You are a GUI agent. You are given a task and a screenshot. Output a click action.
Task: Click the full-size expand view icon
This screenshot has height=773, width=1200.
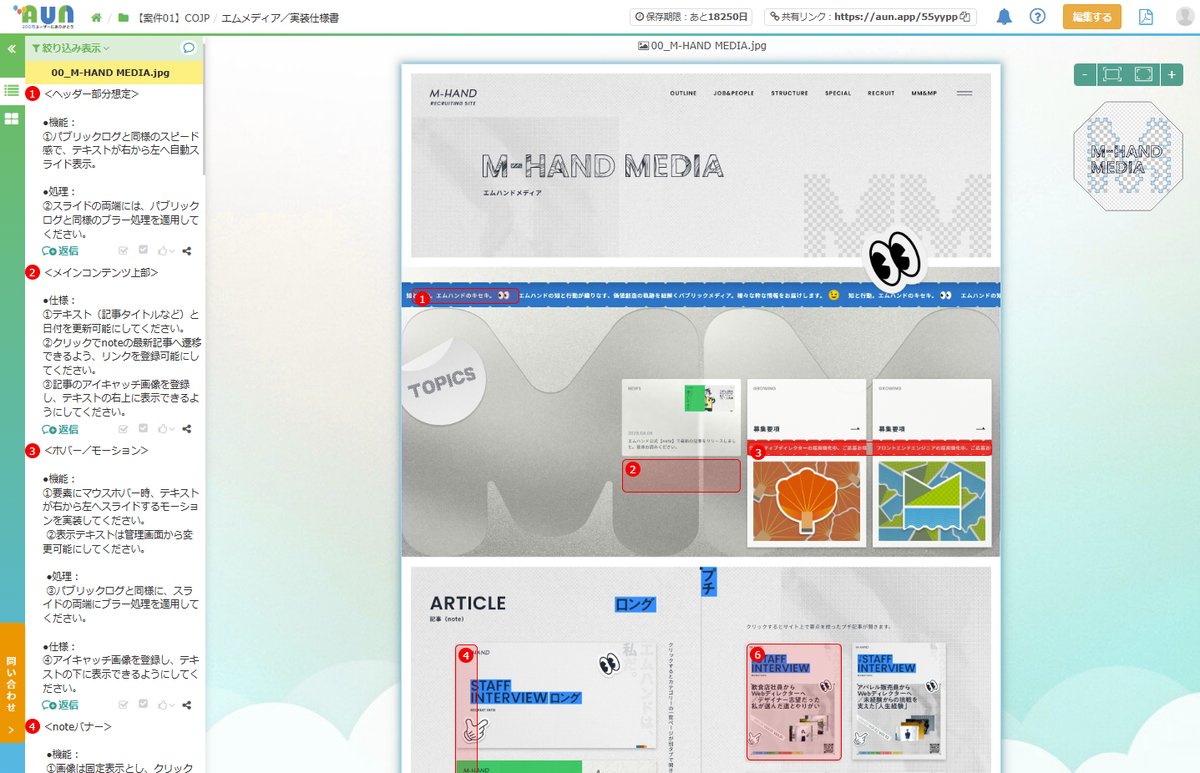point(1143,74)
